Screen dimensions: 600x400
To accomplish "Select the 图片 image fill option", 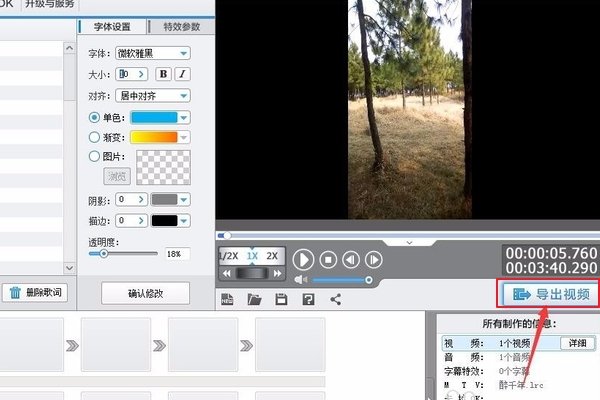I will coord(94,156).
